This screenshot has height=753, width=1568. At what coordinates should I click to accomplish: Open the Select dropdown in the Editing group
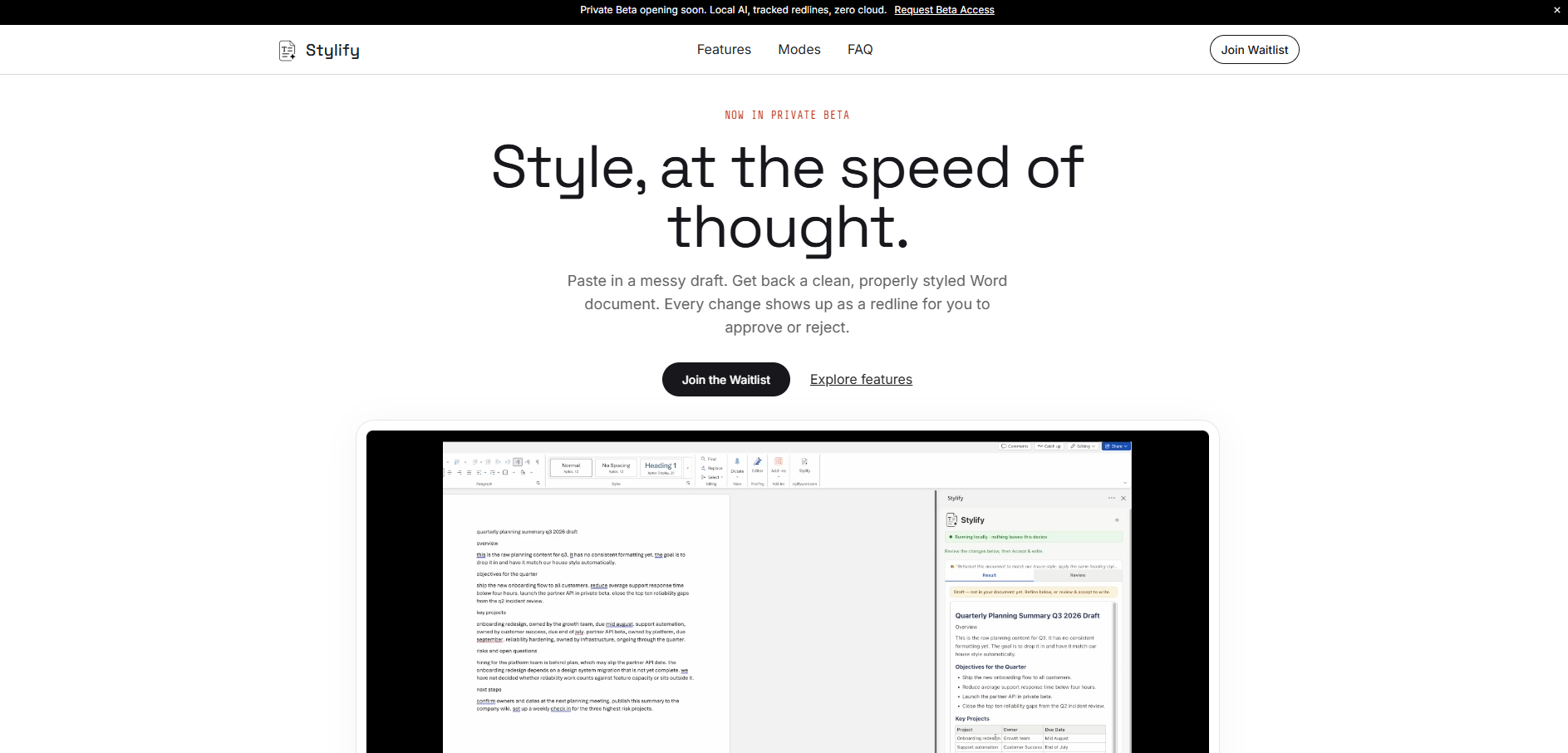[x=713, y=477]
